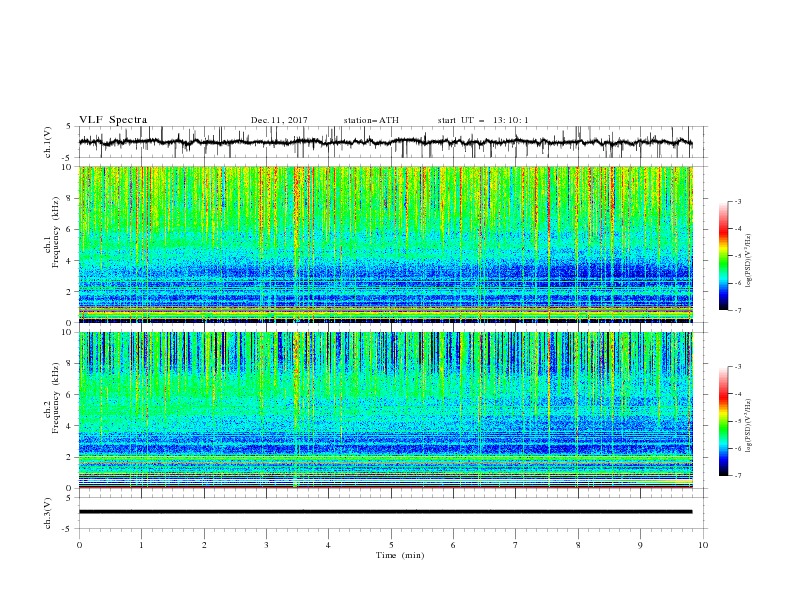Click the "-3" tick on ch.1 color bar
The image size is (792, 612).
[738, 201]
